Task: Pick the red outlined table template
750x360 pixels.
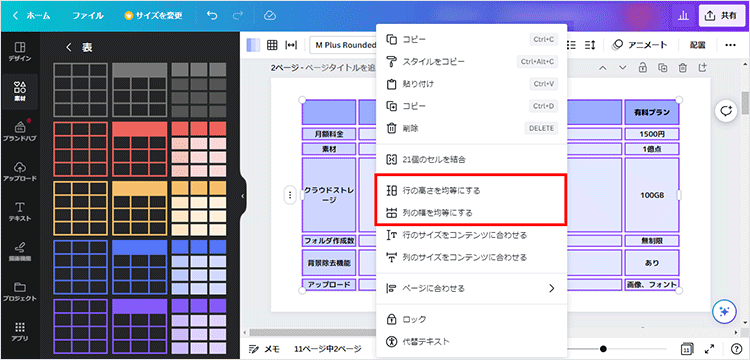Action: 80,149
